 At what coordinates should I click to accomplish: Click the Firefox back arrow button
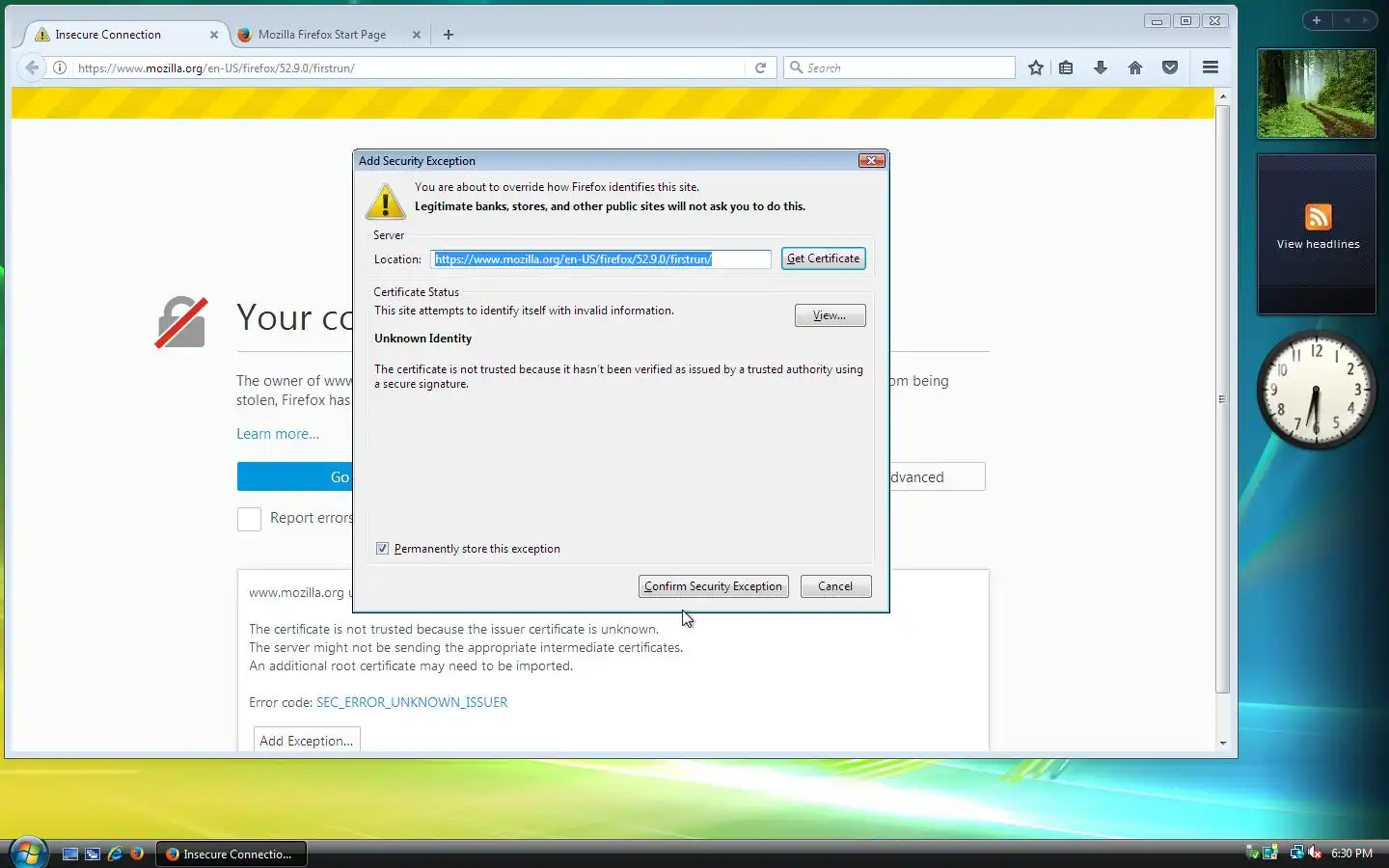tap(32, 68)
